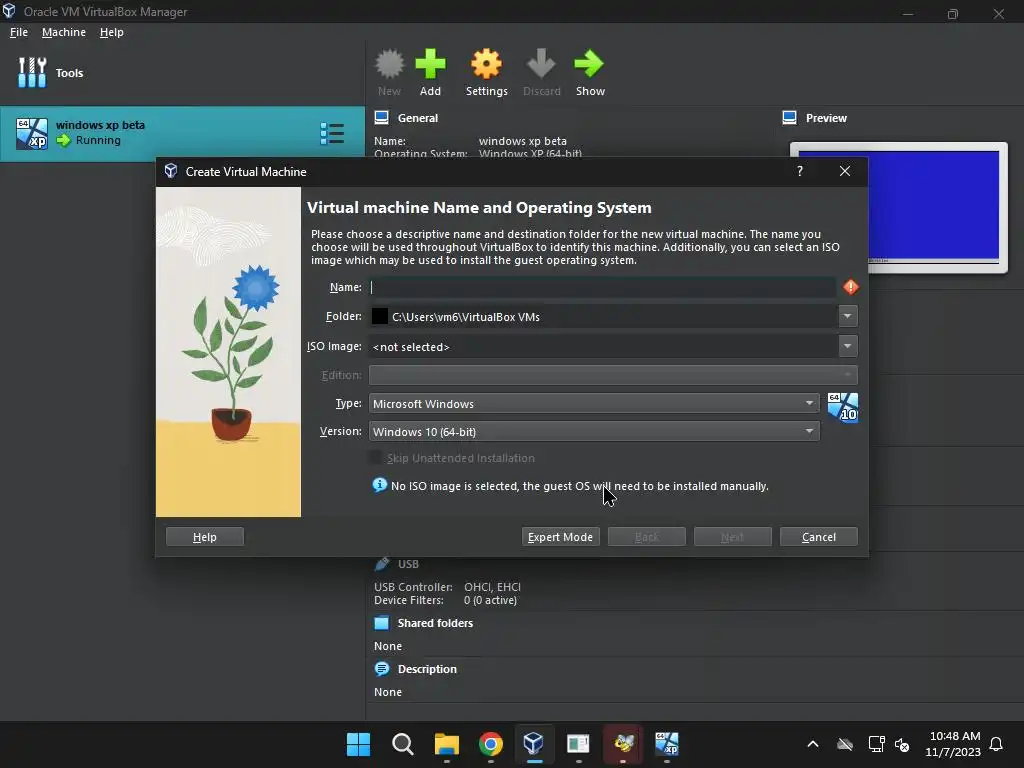Click the dialog question mark help icon
Viewport: 1024px width, 768px height.
pyautogui.click(x=800, y=171)
